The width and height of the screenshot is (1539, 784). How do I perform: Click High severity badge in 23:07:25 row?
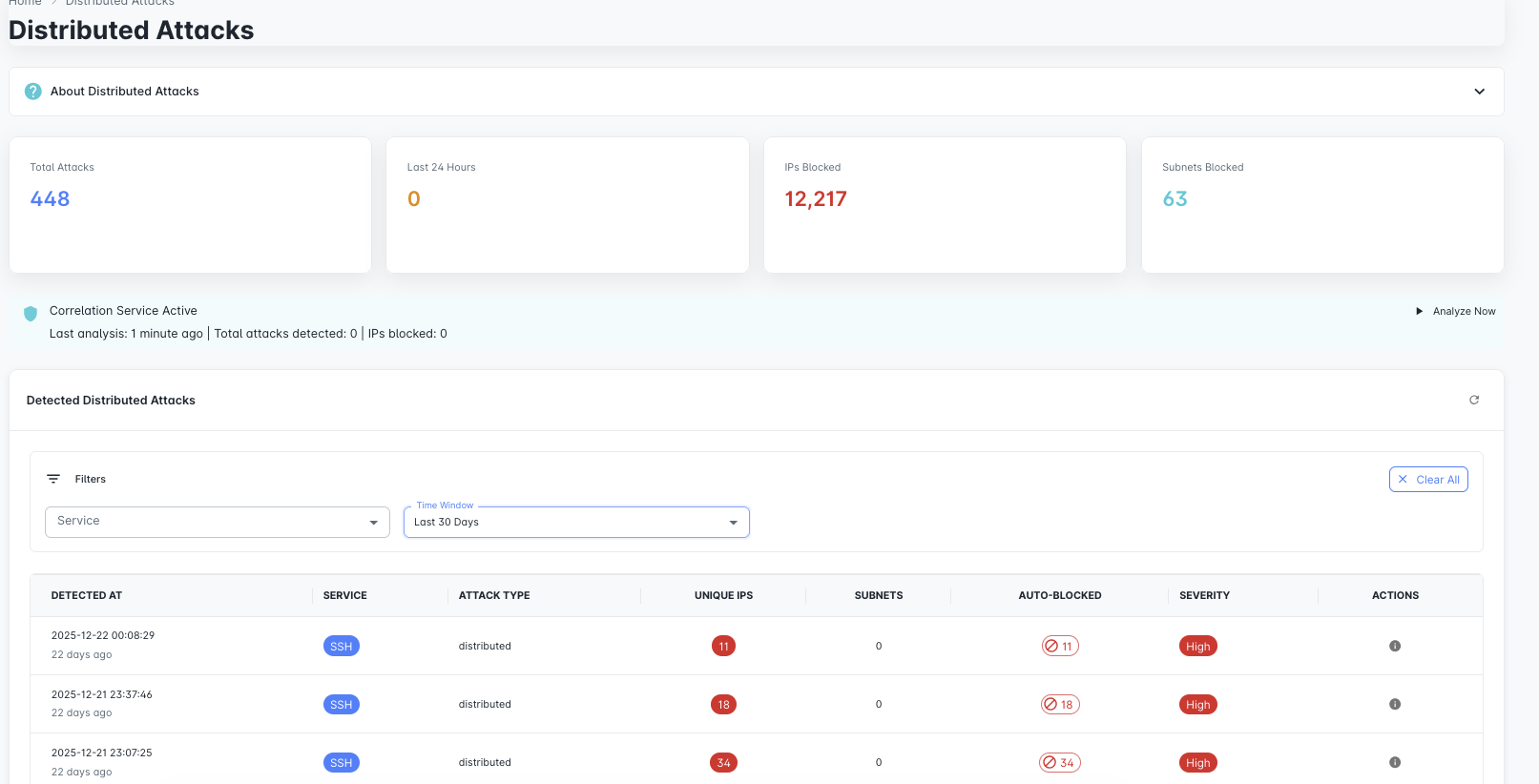click(x=1198, y=763)
